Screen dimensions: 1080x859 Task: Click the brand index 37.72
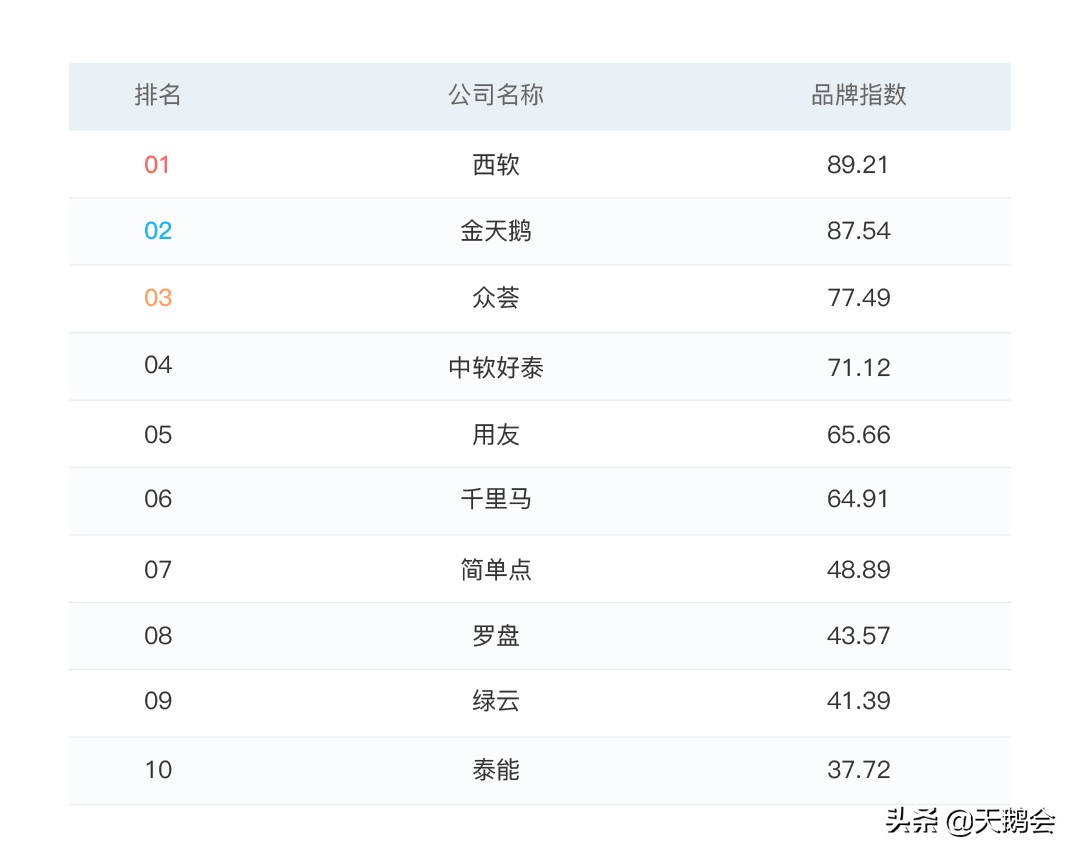tap(860, 770)
